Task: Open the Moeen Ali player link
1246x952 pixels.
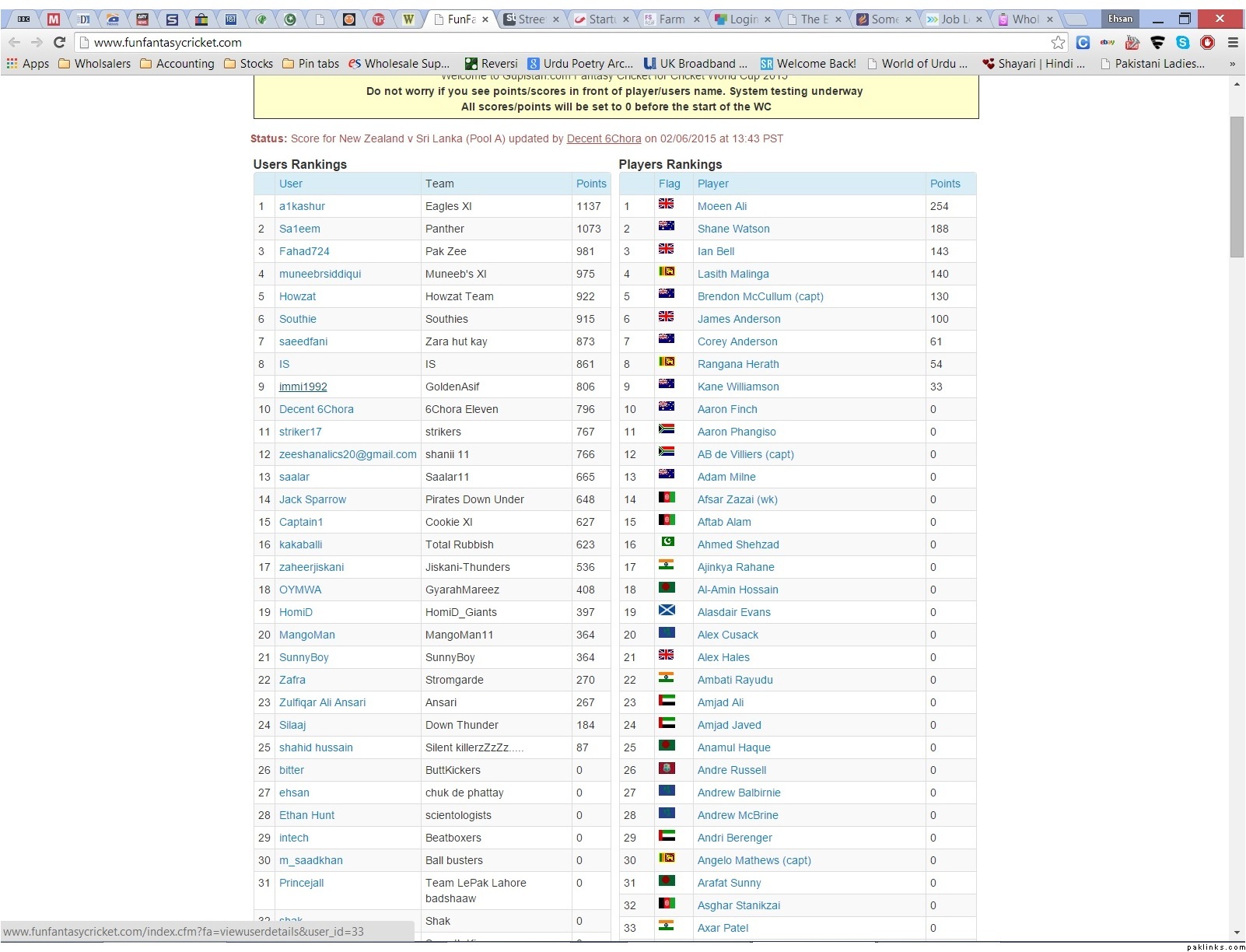Action: click(x=722, y=206)
